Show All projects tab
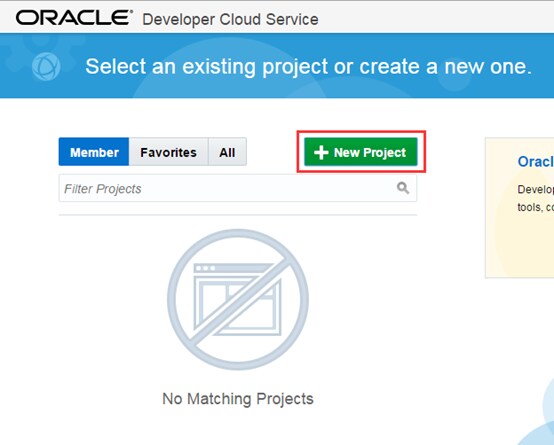 [227, 152]
